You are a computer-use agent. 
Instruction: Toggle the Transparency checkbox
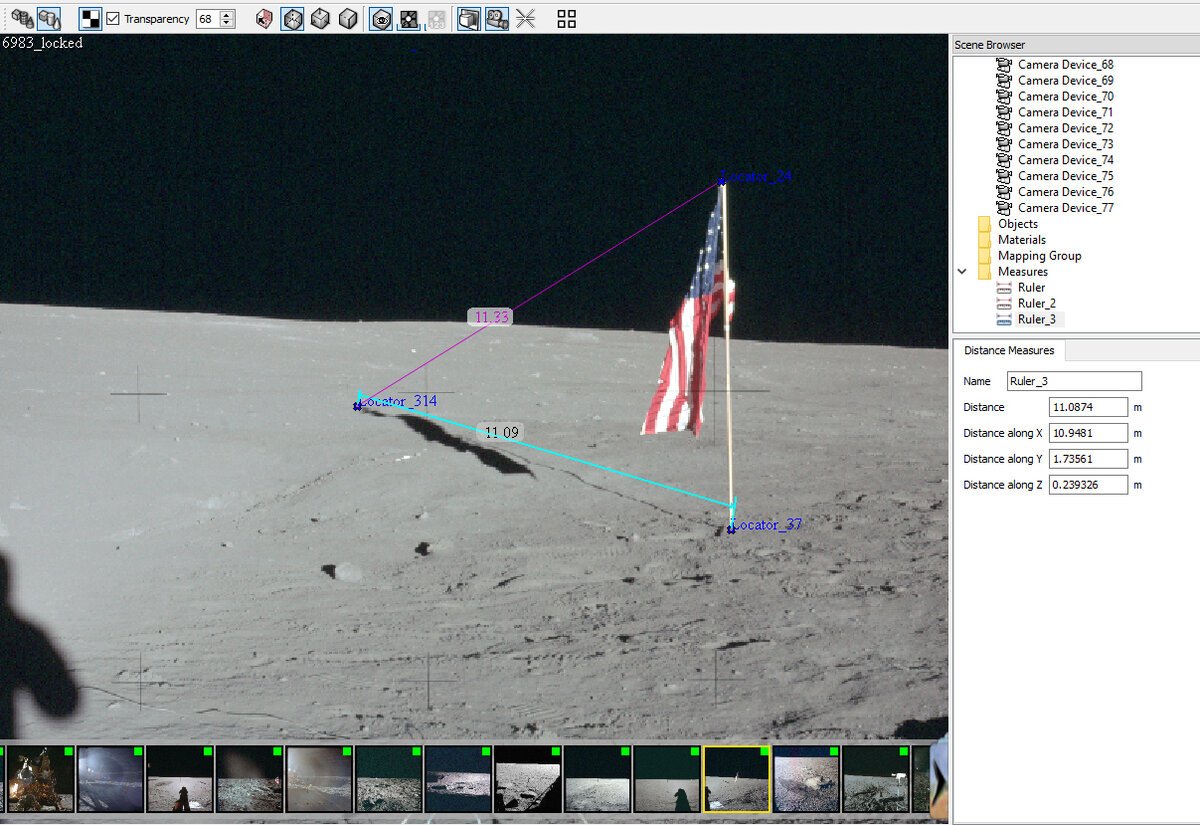coord(113,18)
